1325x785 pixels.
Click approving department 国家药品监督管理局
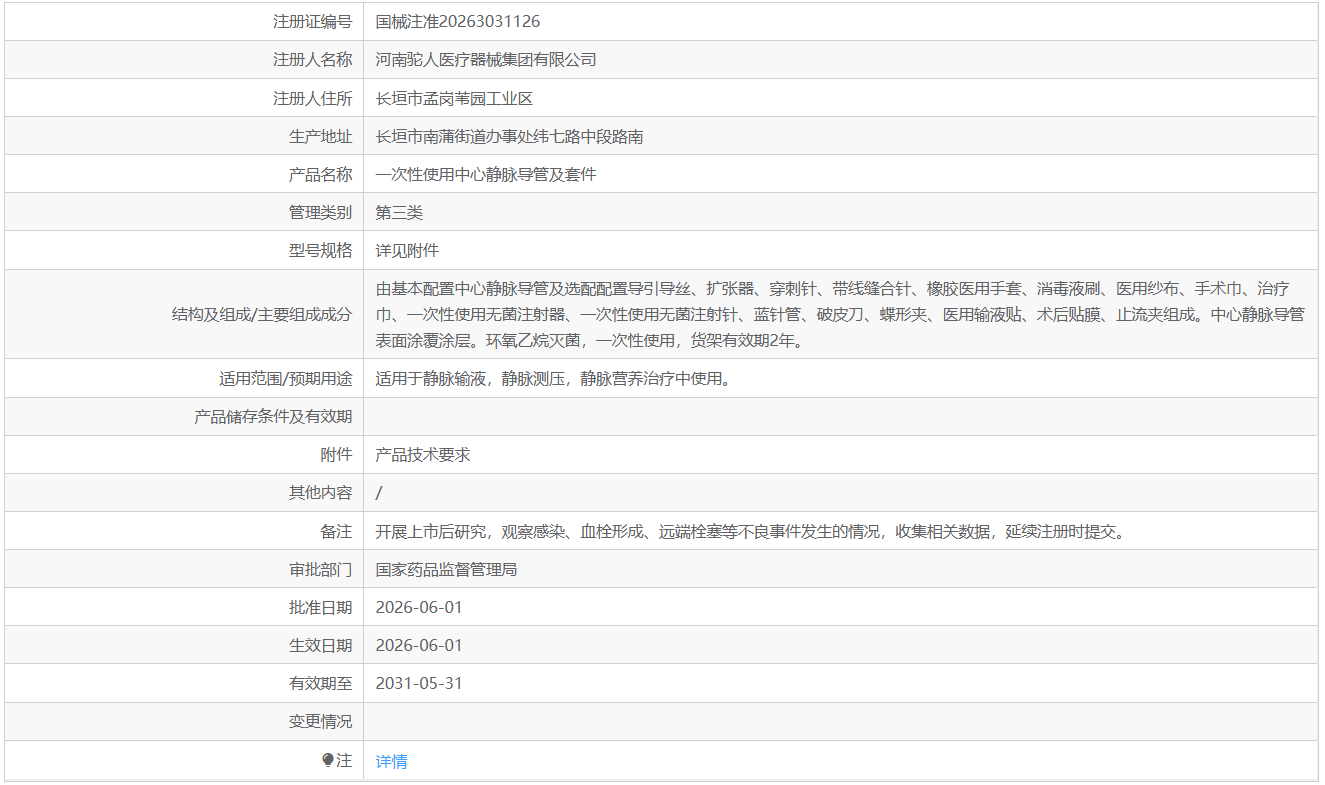coord(446,569)
